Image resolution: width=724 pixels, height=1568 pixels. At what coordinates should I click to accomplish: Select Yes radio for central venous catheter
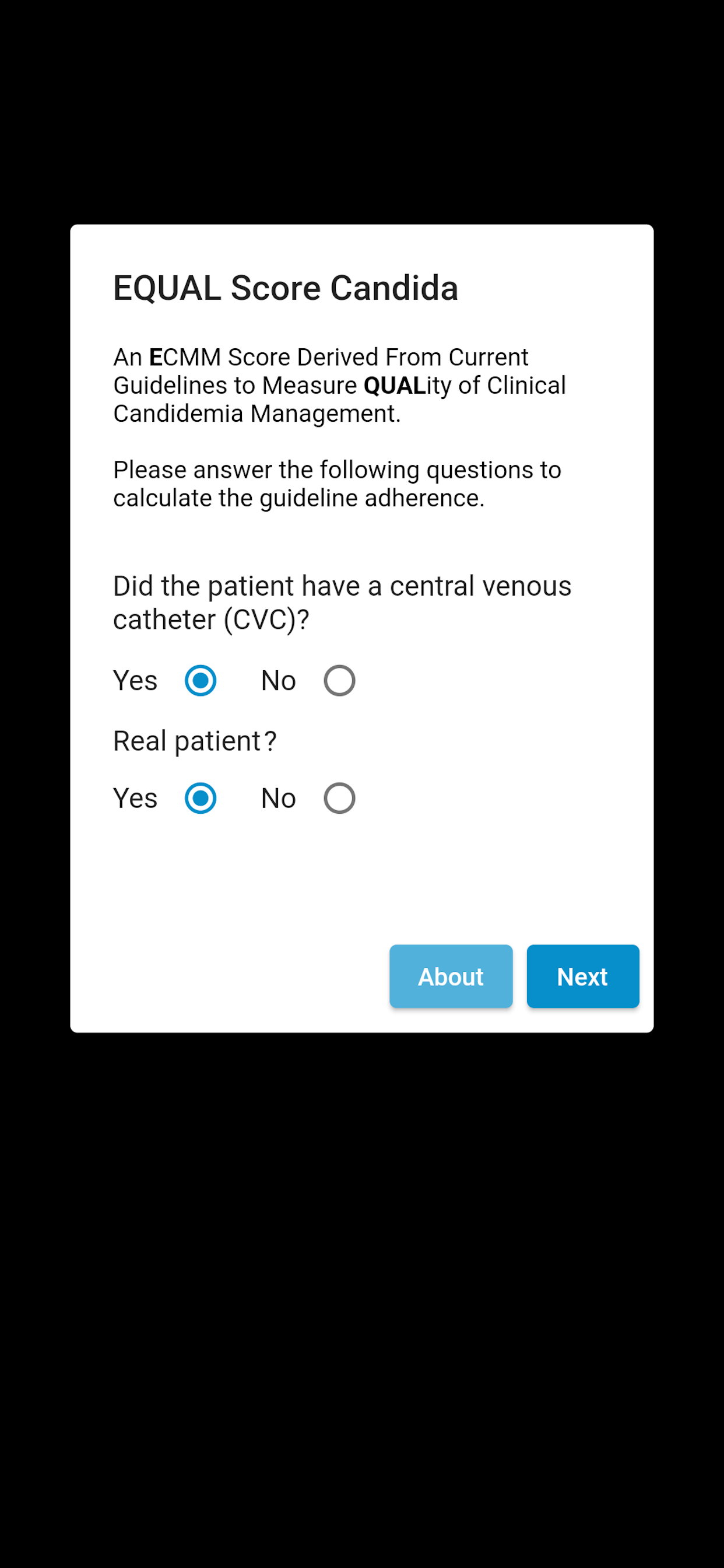tap(200, 680)
